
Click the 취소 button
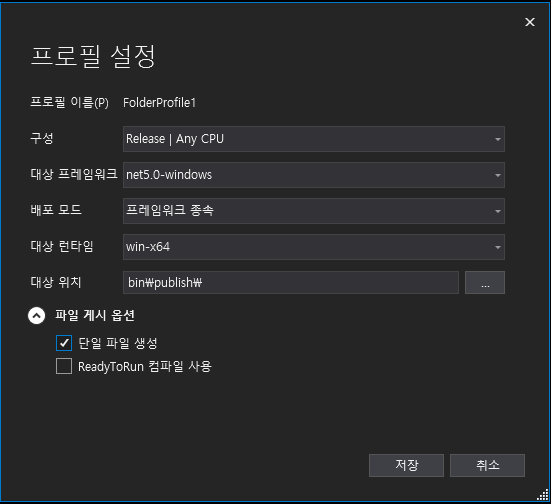[x=487, y=465]
